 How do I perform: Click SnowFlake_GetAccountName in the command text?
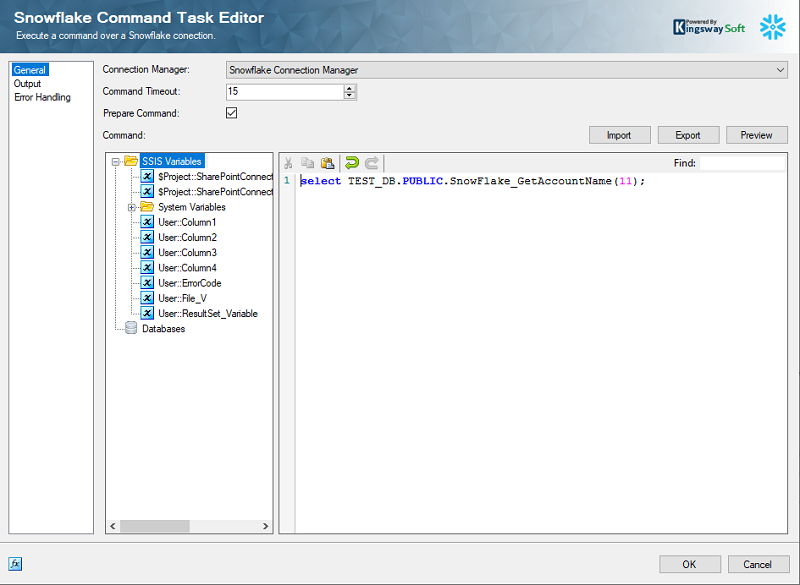point(531,181)
